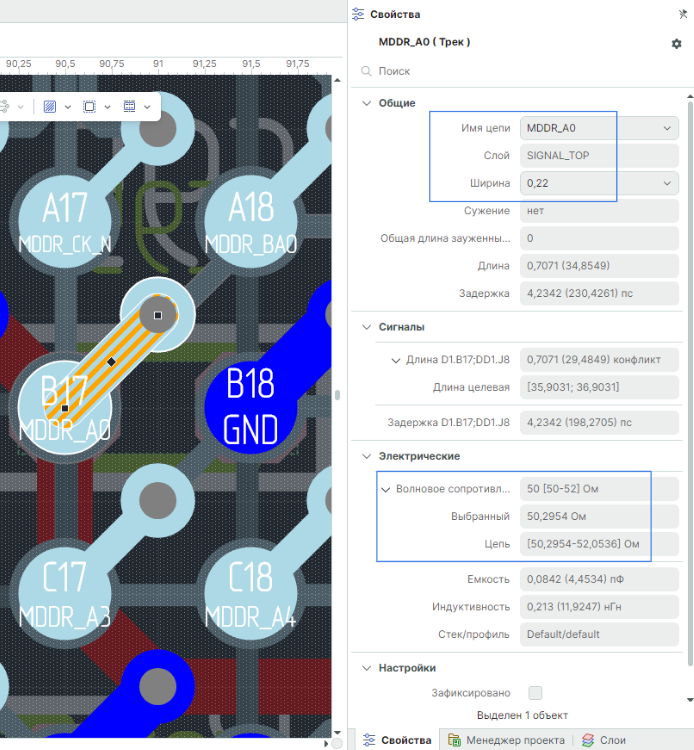Click the selected via's center square handle
The width and height of the screenshot is (694, 750).
click(x=158, y=315)
